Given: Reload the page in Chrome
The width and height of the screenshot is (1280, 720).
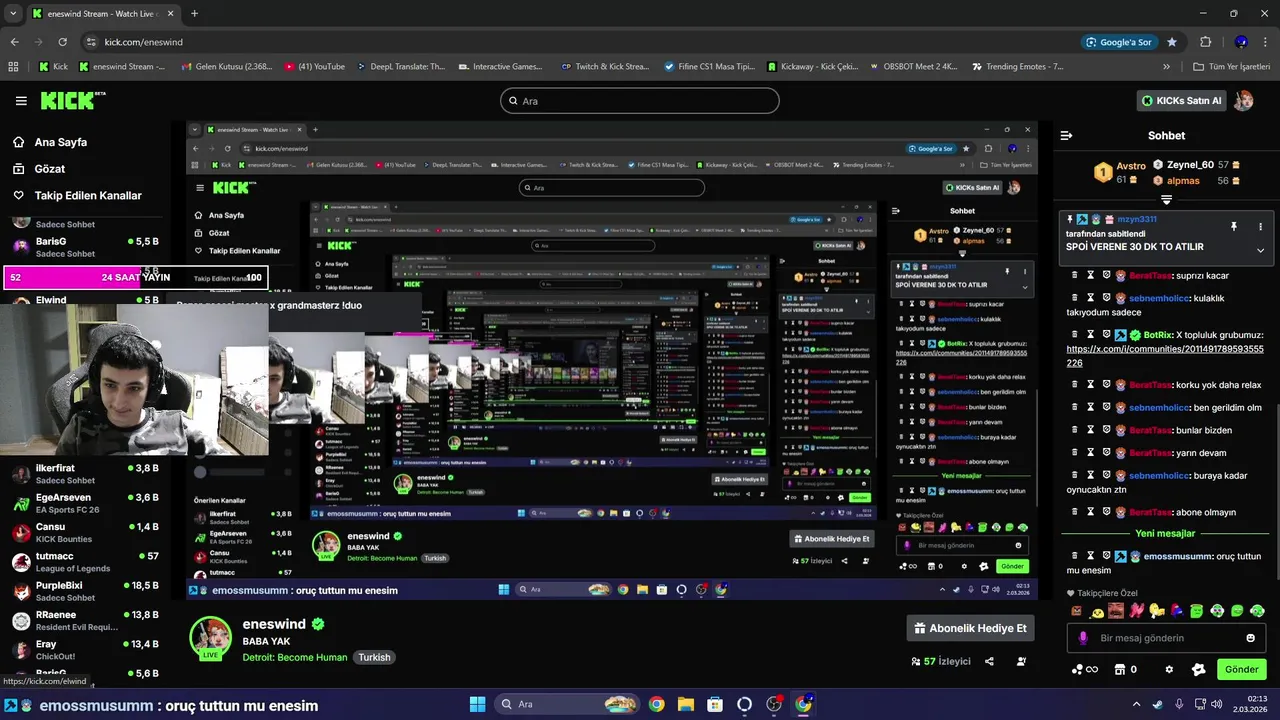Looking at the screenshot, I should 62,42.
